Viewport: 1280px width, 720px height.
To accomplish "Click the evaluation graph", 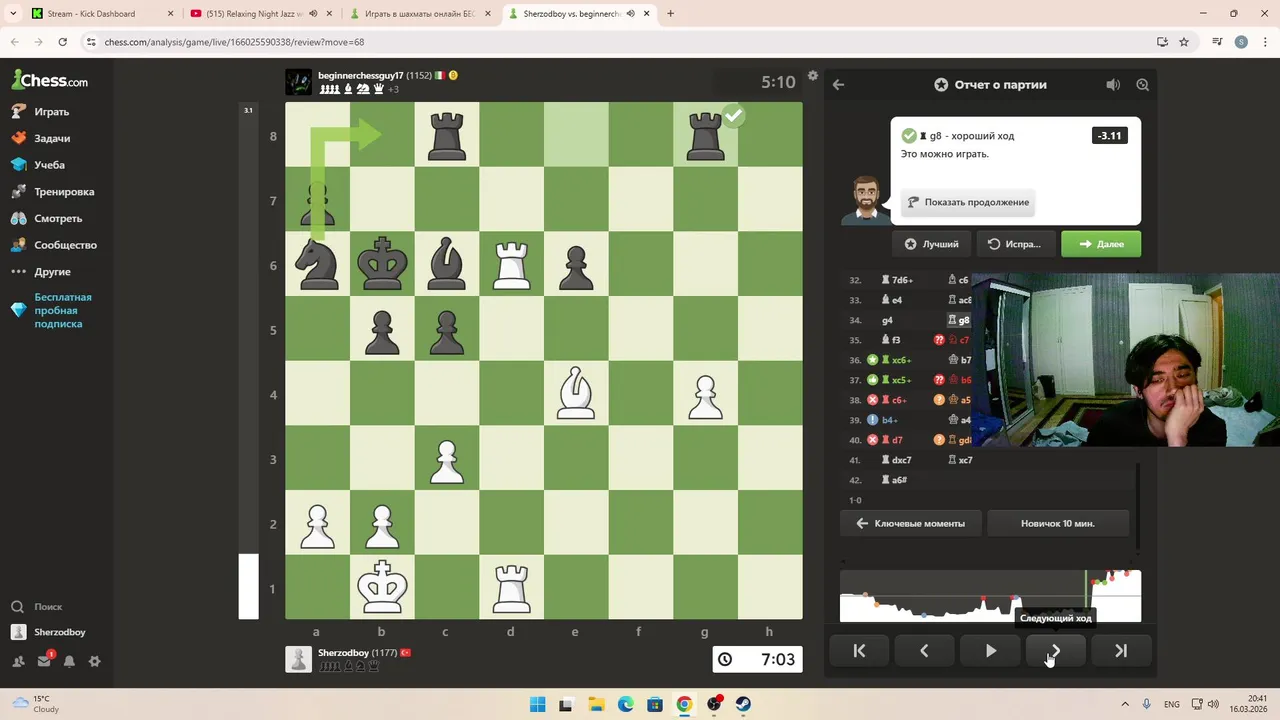I will pos(990,596).
